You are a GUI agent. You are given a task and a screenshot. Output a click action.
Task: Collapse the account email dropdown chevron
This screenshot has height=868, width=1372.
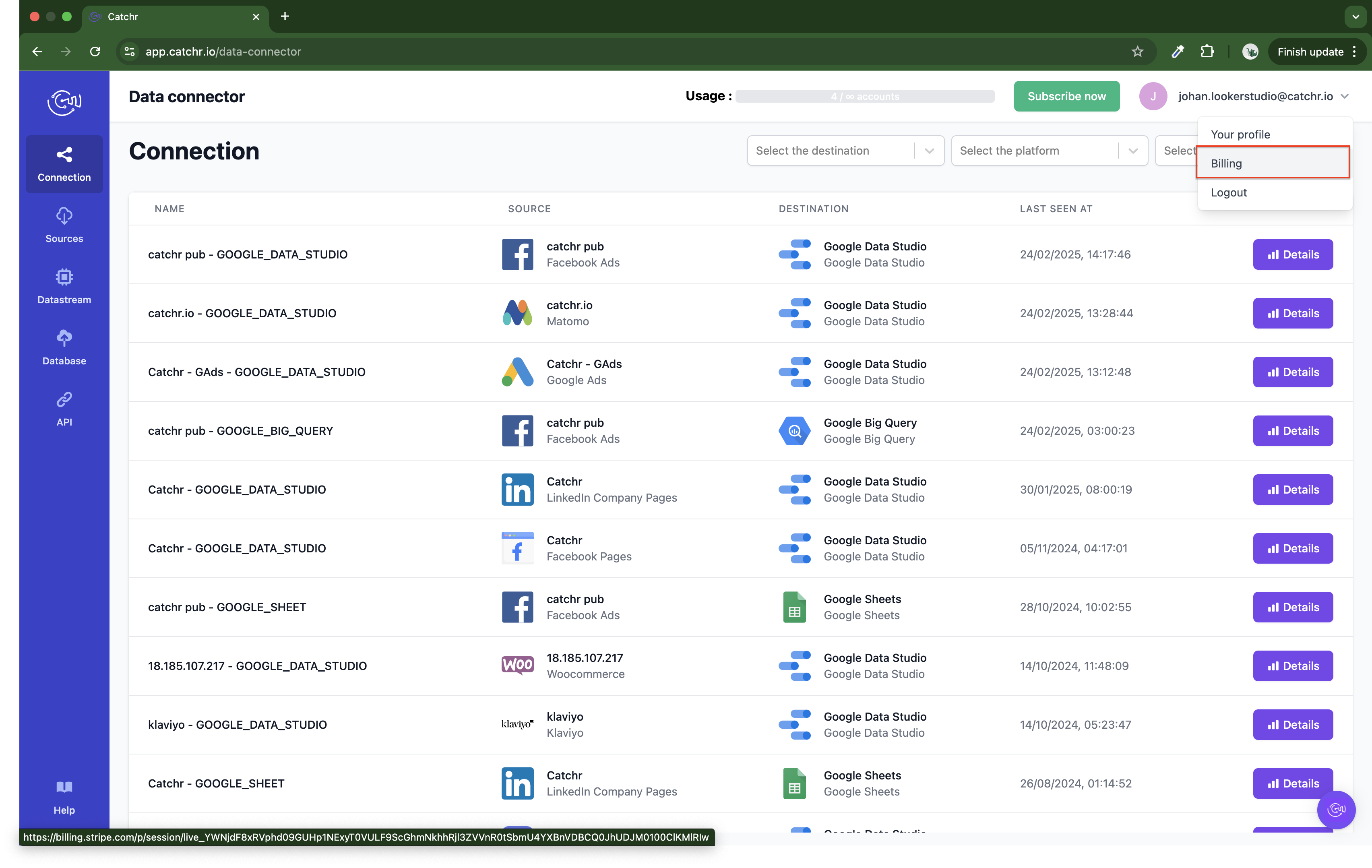[x=1345, y=96]
